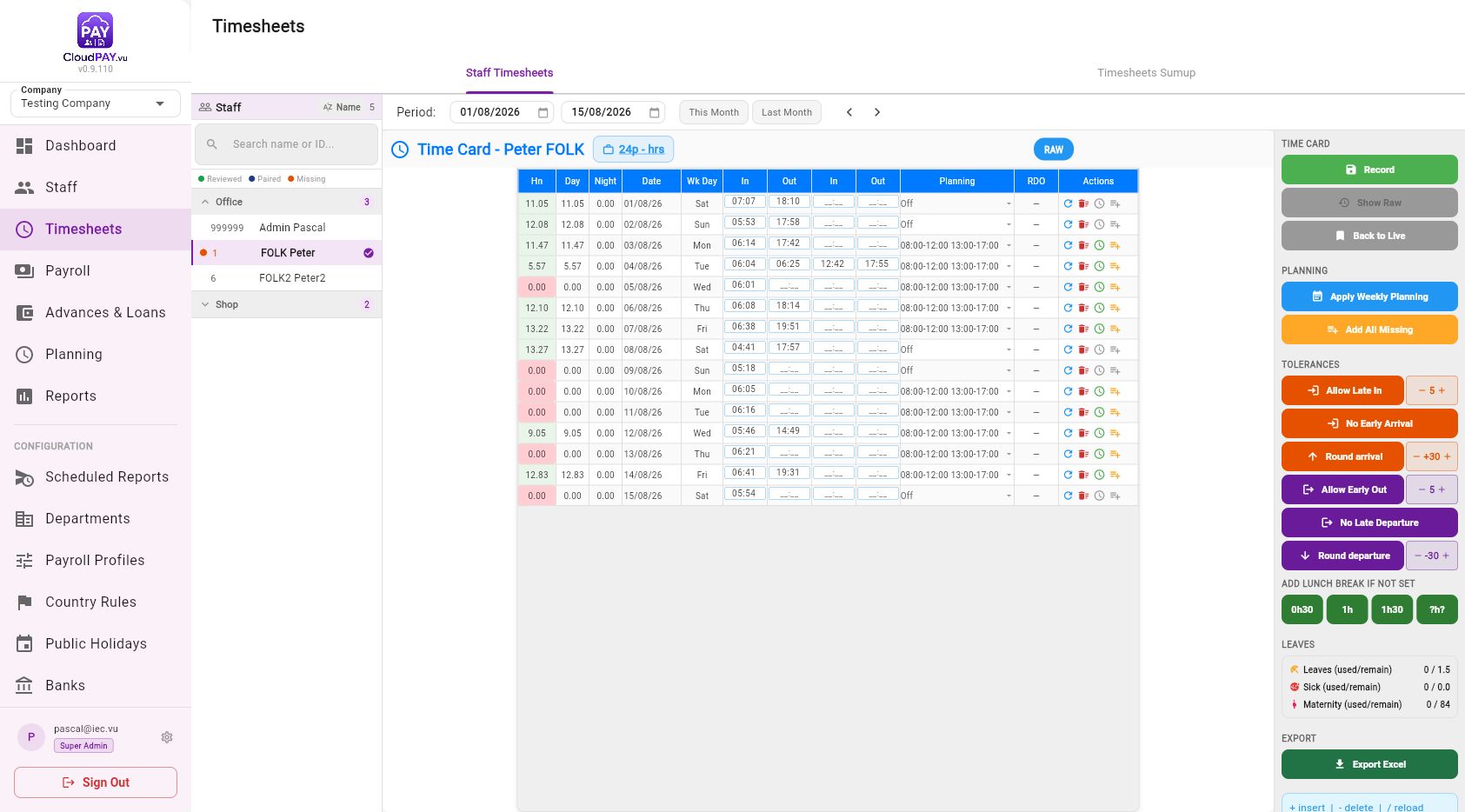This screenshot has width=1465, height=812.
Task: Delete punches on the 14/08/26 row
Action: coord(1083,475)
